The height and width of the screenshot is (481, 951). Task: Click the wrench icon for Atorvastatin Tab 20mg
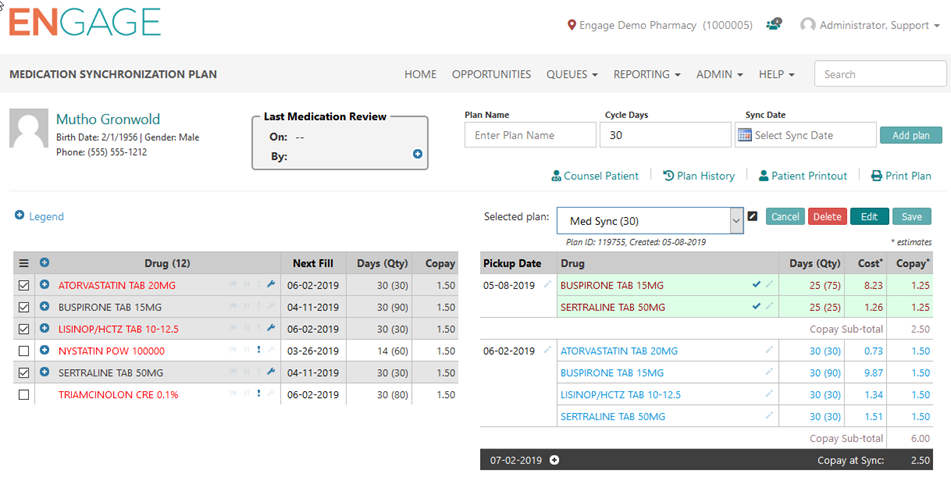pos(271,285)
